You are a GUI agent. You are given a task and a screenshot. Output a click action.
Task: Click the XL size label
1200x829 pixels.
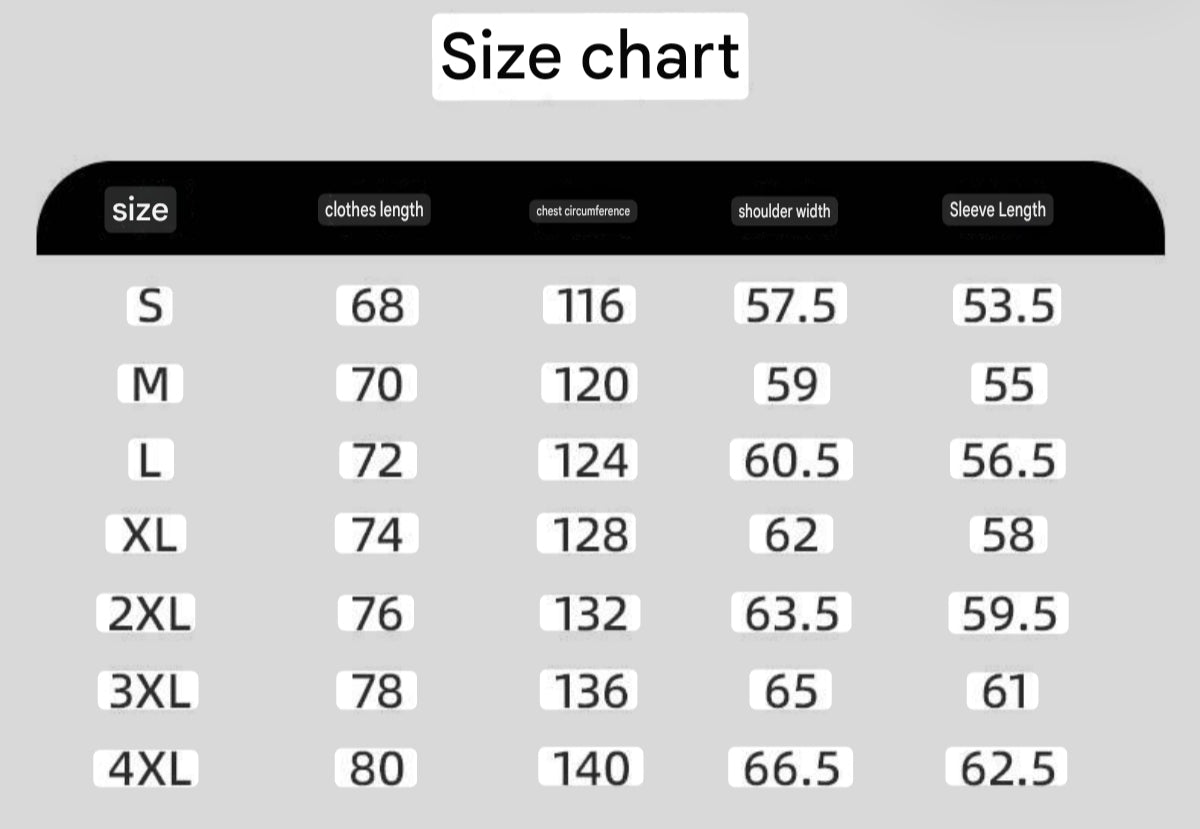tap(147, 537)
